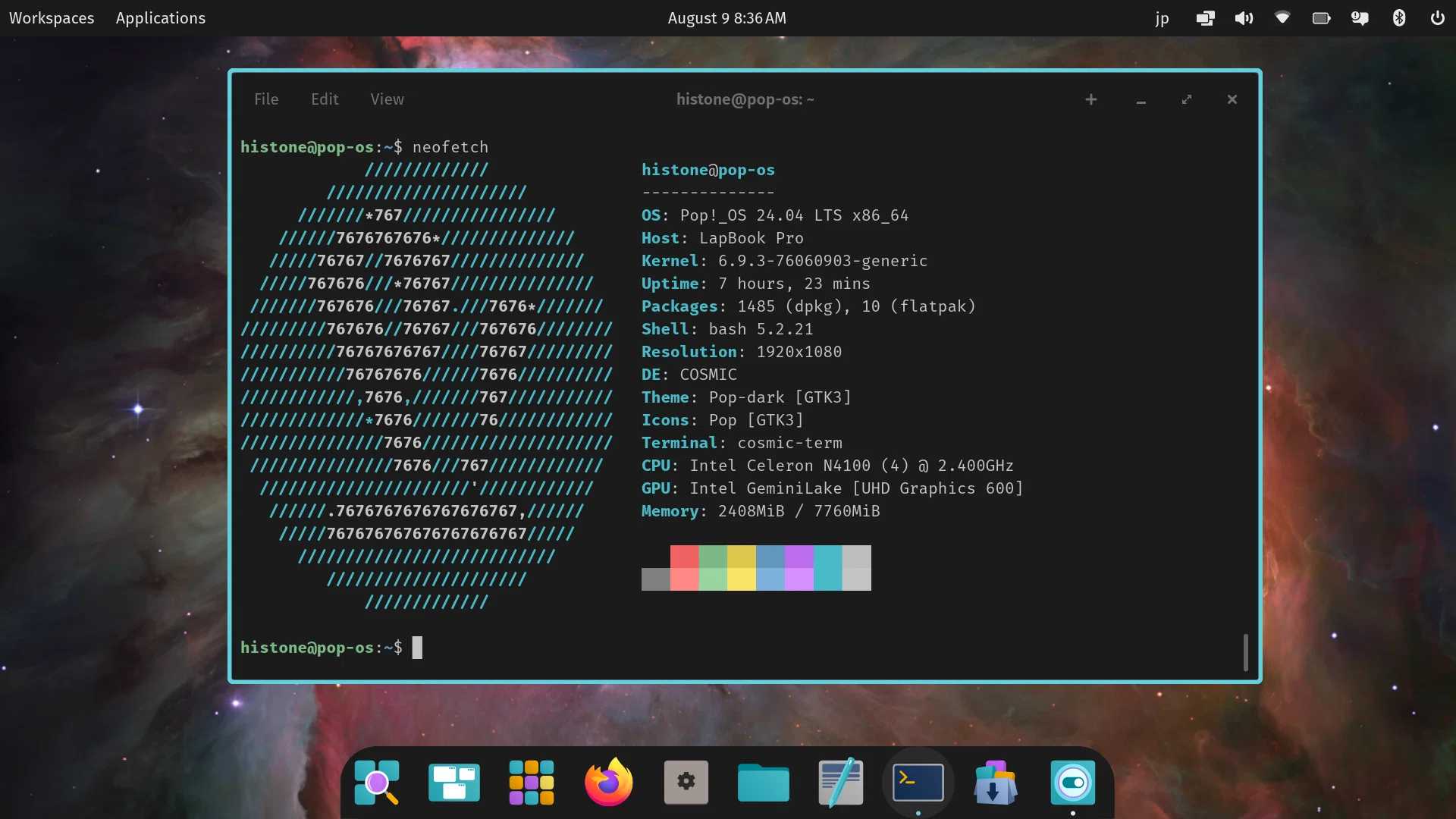Click the light purple neofetch color block

[799, 579]
